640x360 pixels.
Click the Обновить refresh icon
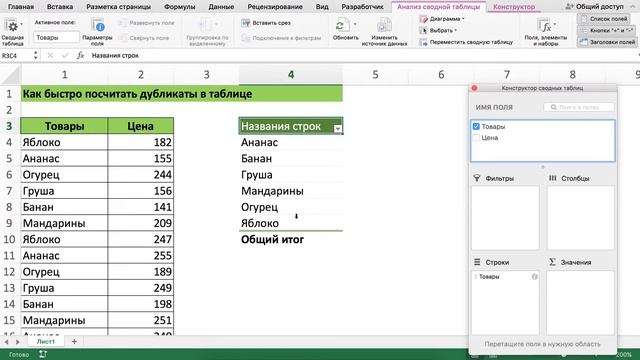click(x=342, y=25)
